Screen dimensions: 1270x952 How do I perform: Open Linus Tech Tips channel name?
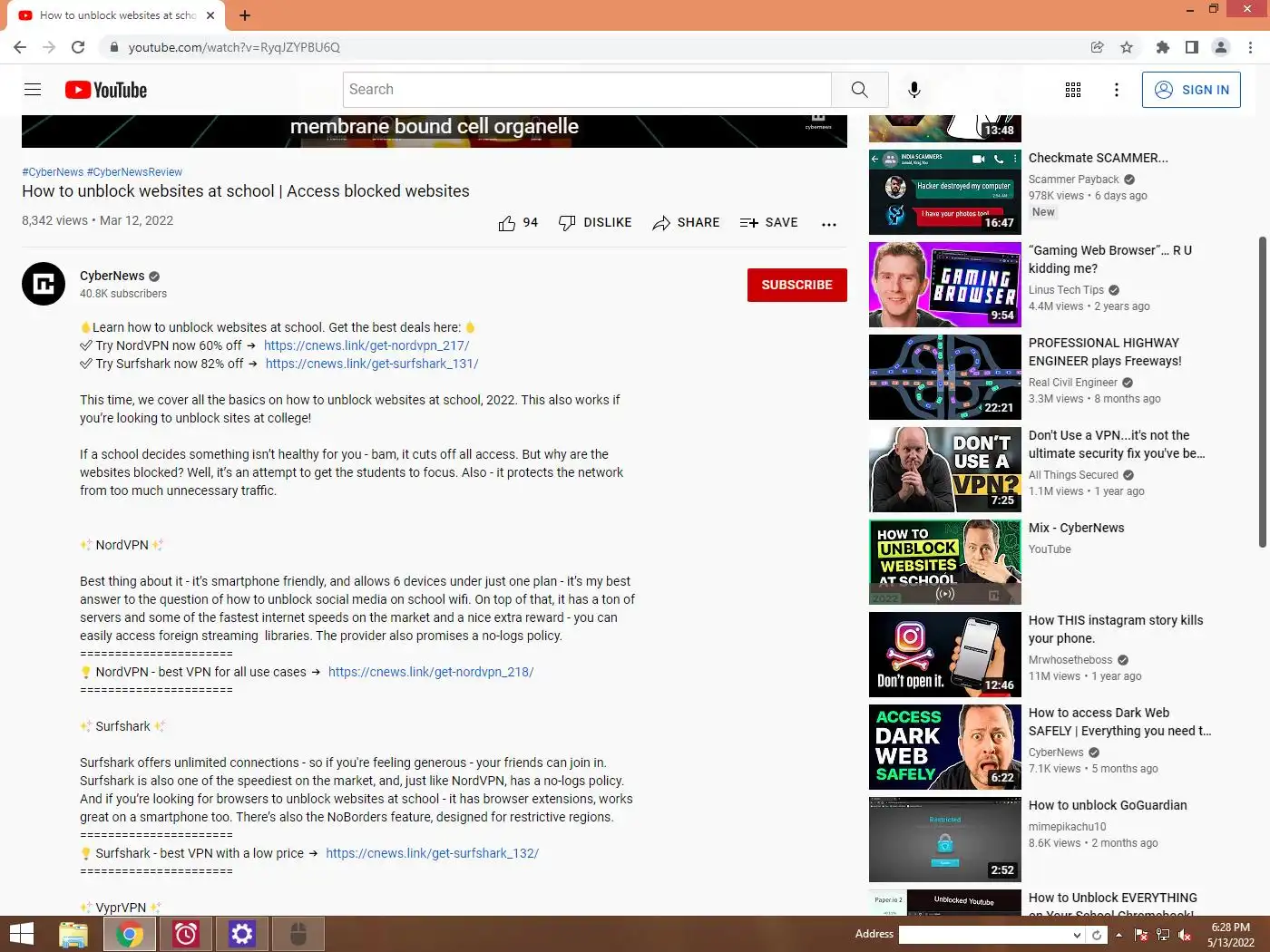1066,290
